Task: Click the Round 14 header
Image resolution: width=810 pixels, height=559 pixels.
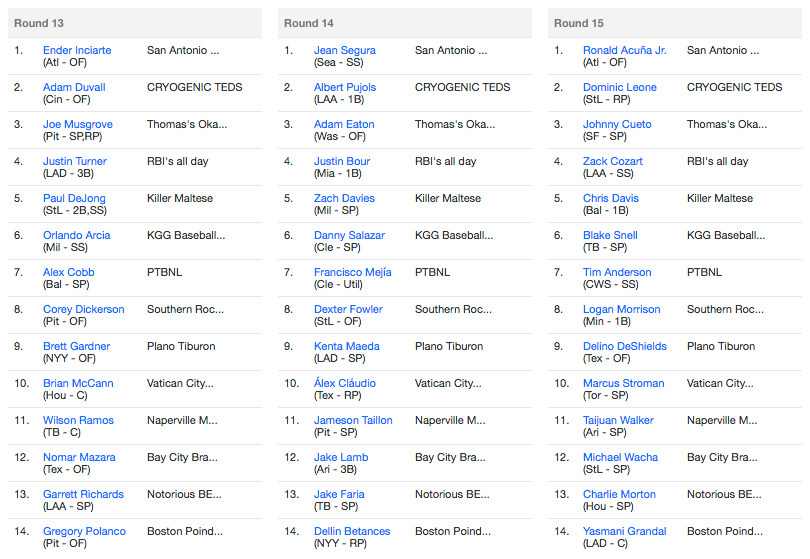Action: tap(404, 23)
